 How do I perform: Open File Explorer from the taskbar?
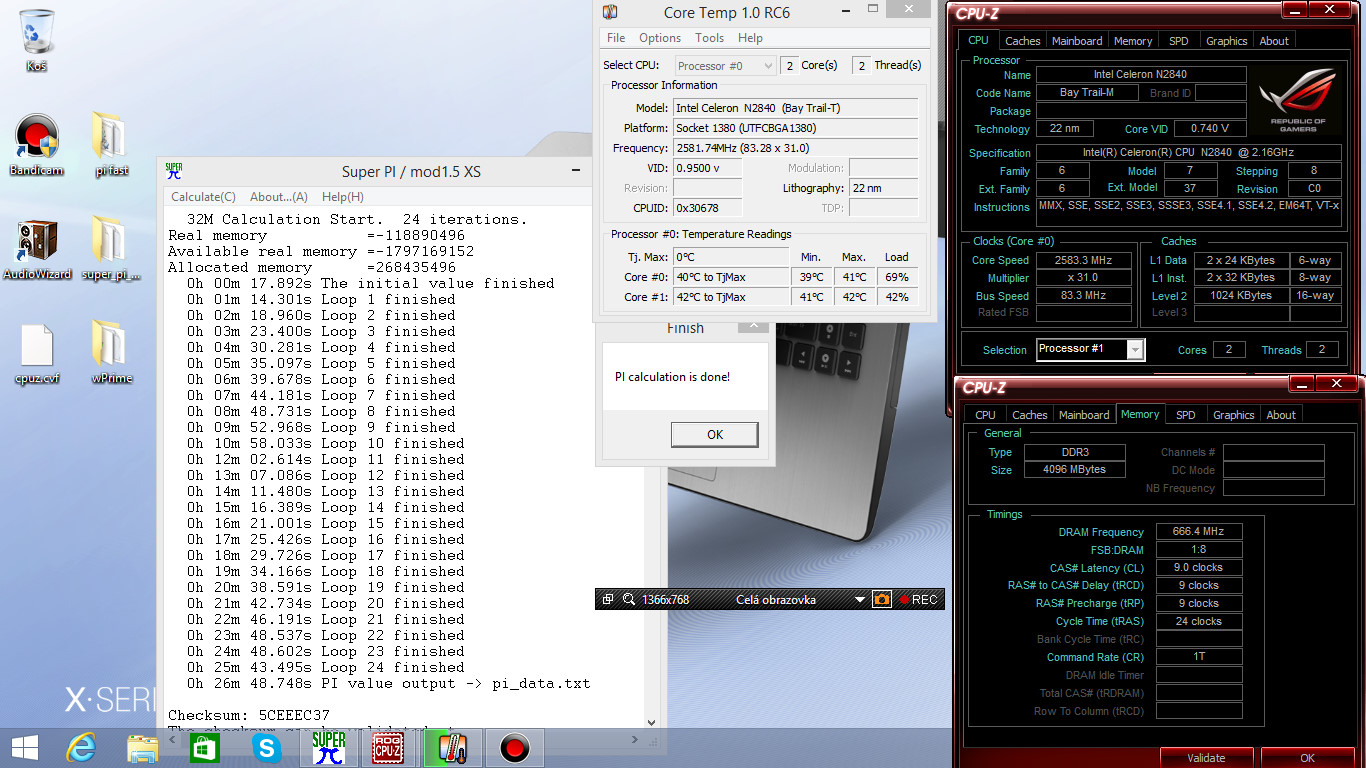(x=142, y=747)
